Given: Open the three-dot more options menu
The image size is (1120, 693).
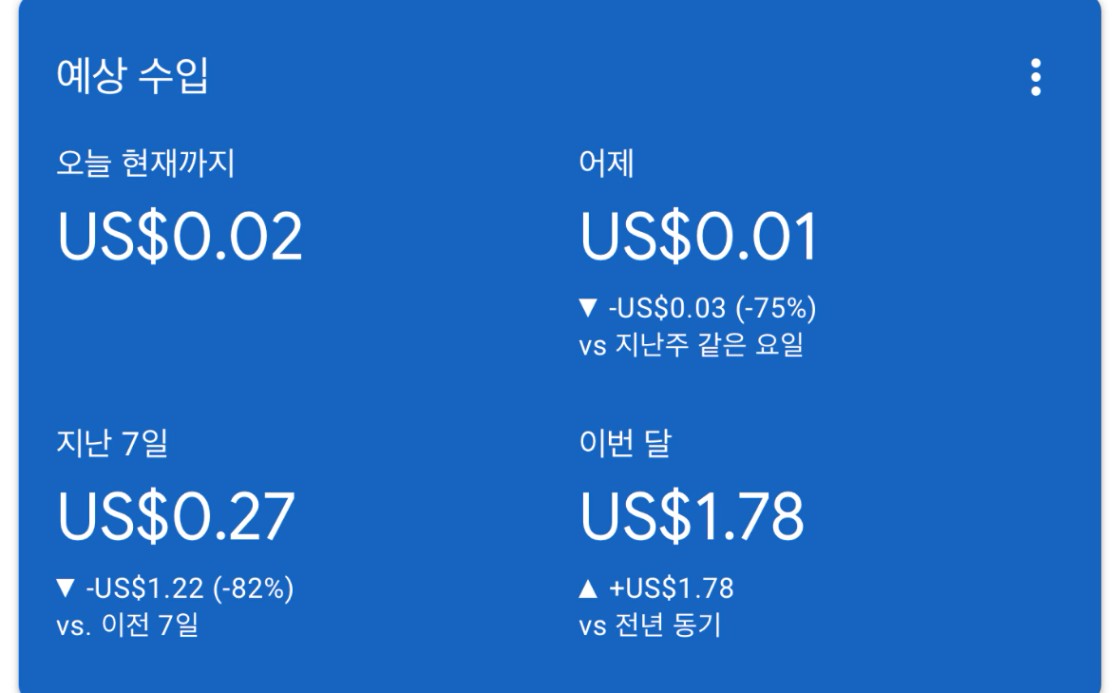Looking at the screenshot, I should click(x=1035, y=78).
